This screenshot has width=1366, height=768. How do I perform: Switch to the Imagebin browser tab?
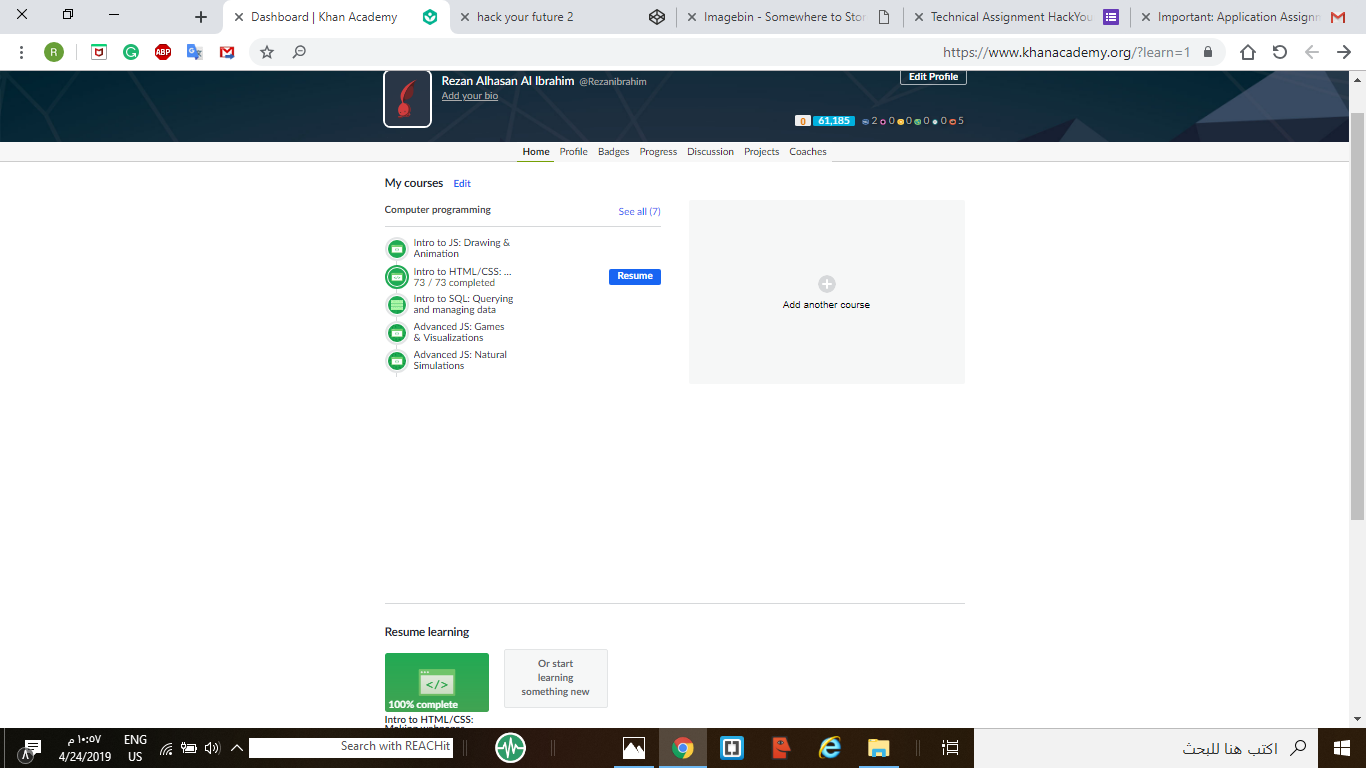pyautogui.click(x=790, y=17)
